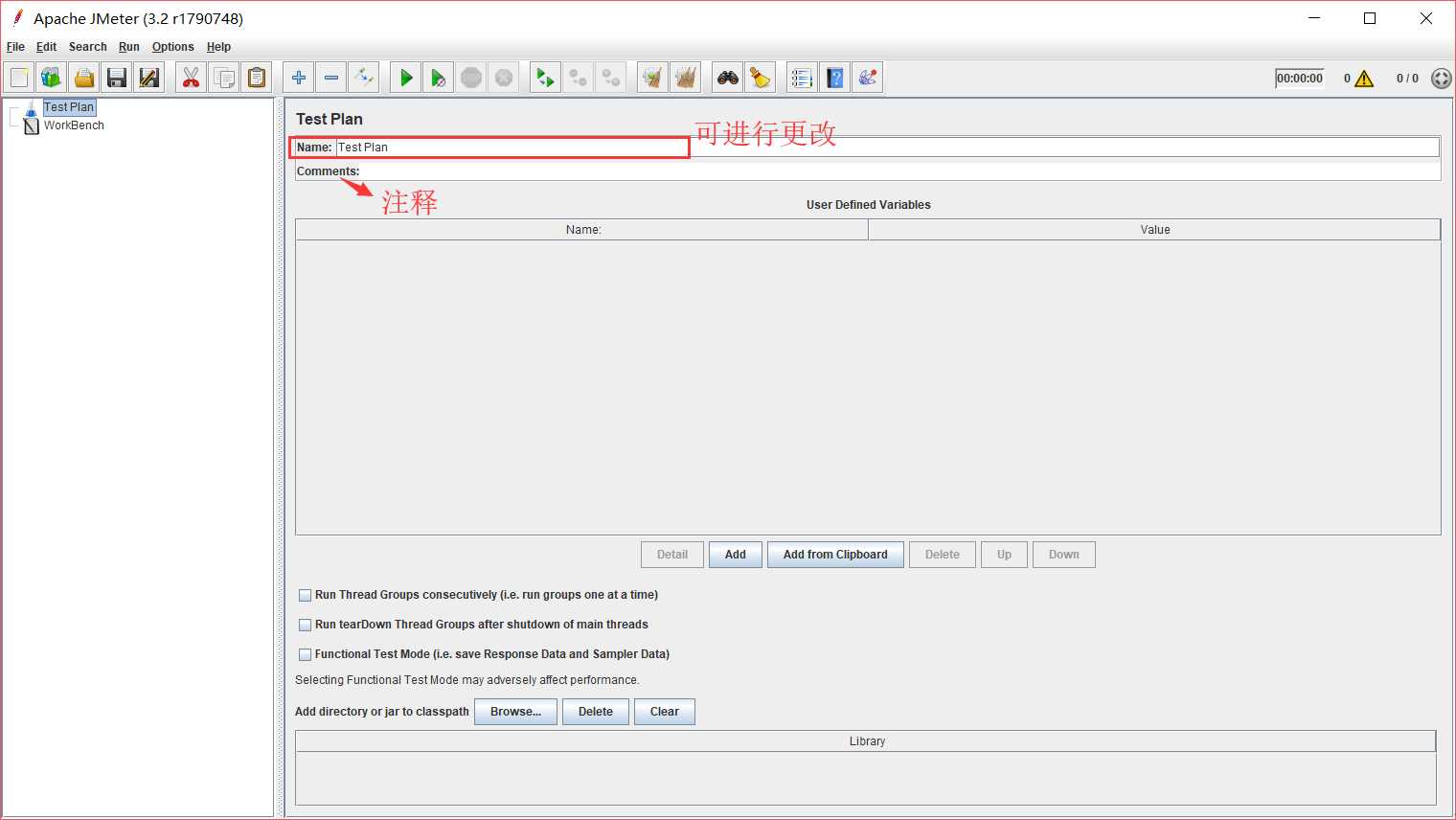Click the yellow warning triangle log icon
Image resolution: width=1456 pixels, height=820 pixels.
(x=1364, y=79)
